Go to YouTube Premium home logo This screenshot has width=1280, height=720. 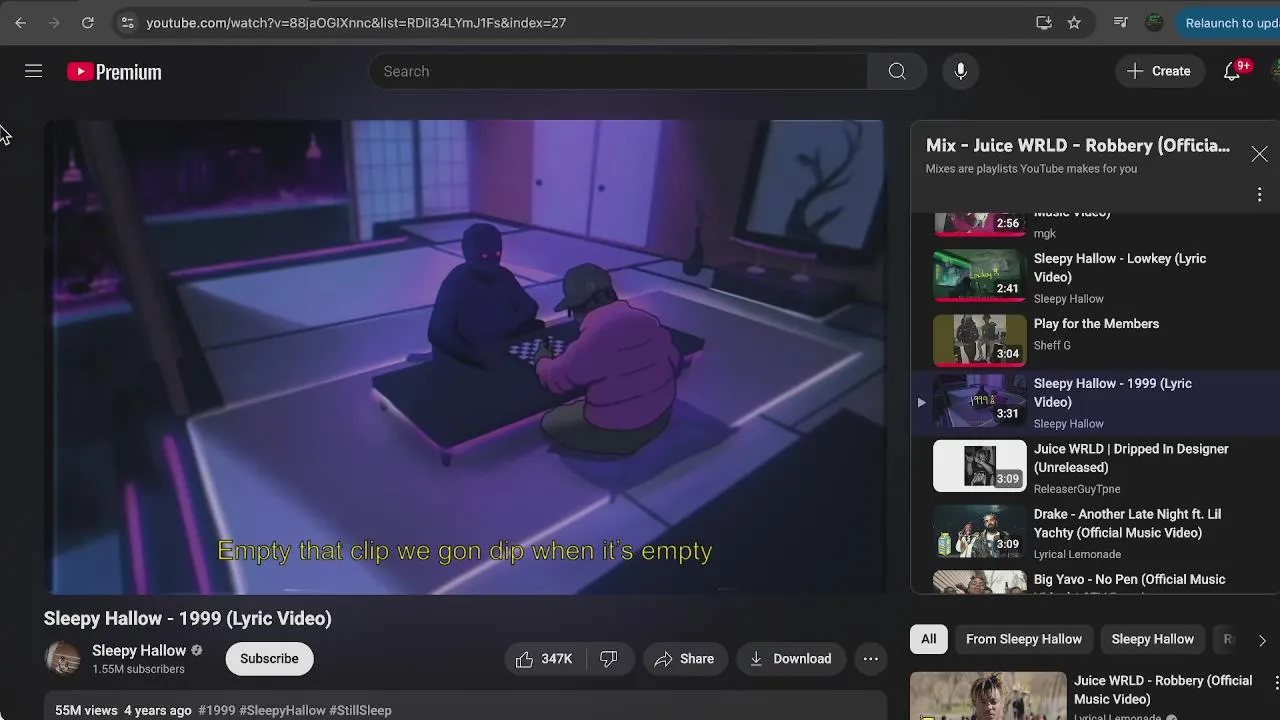[x=114, y=72]
